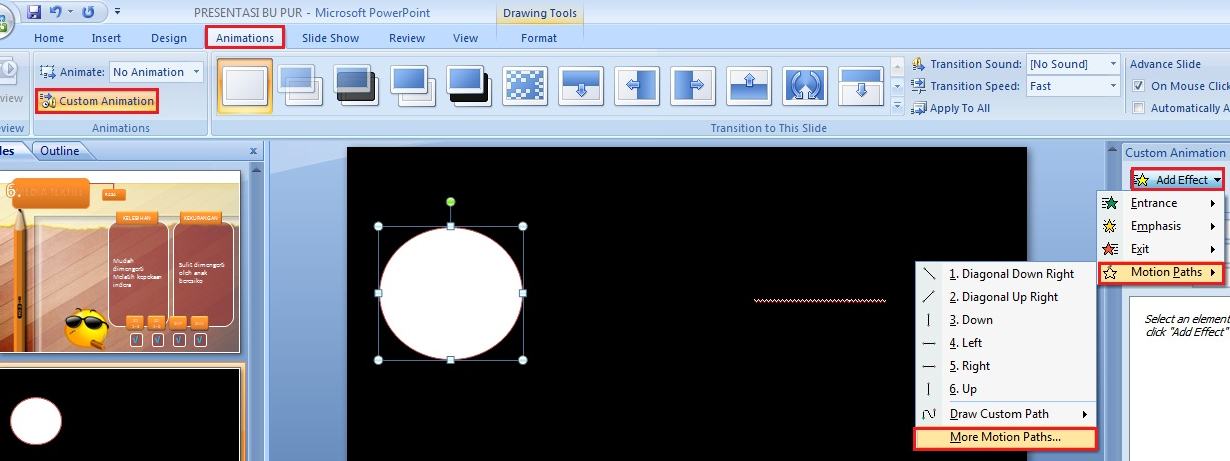
Task: Apply the Wipe Up transition thumbnail
Action: (x=748, y=86)
